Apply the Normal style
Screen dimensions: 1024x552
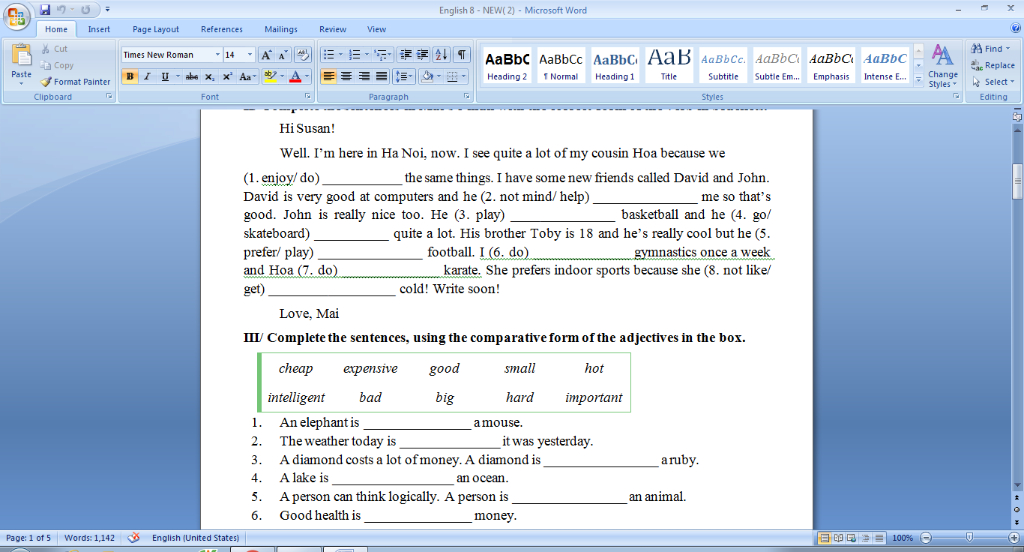[560, 65]
